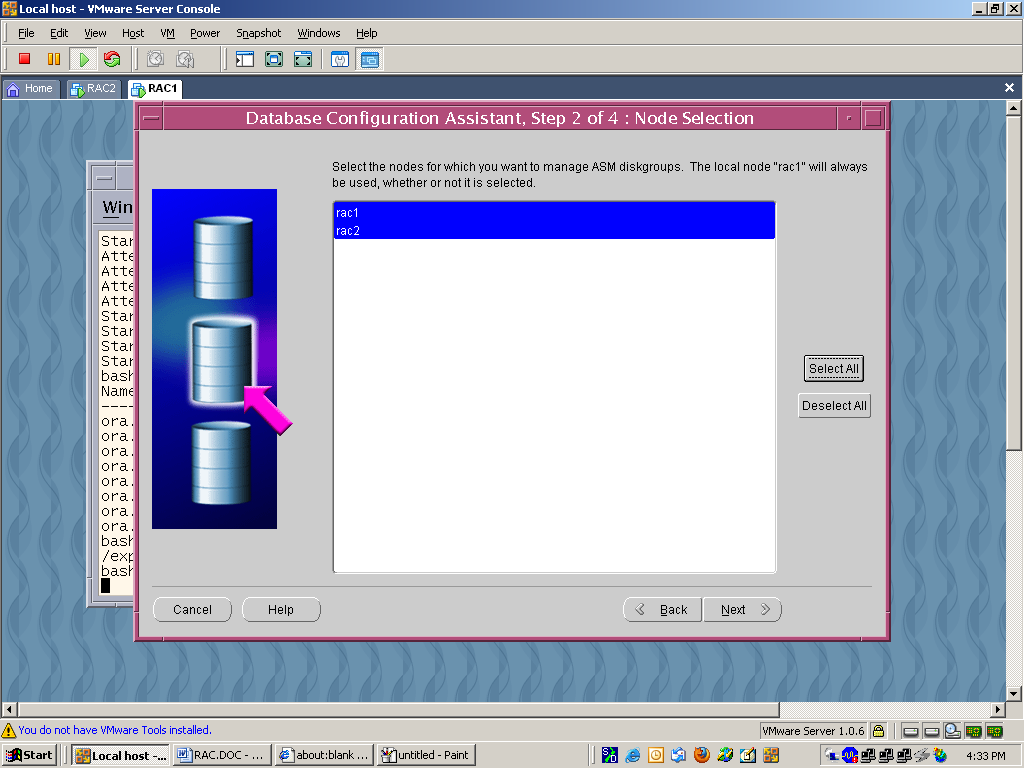1024x768 pixels.
Task: Click the second green network adapter icon
Action: (x=995, y=731)
